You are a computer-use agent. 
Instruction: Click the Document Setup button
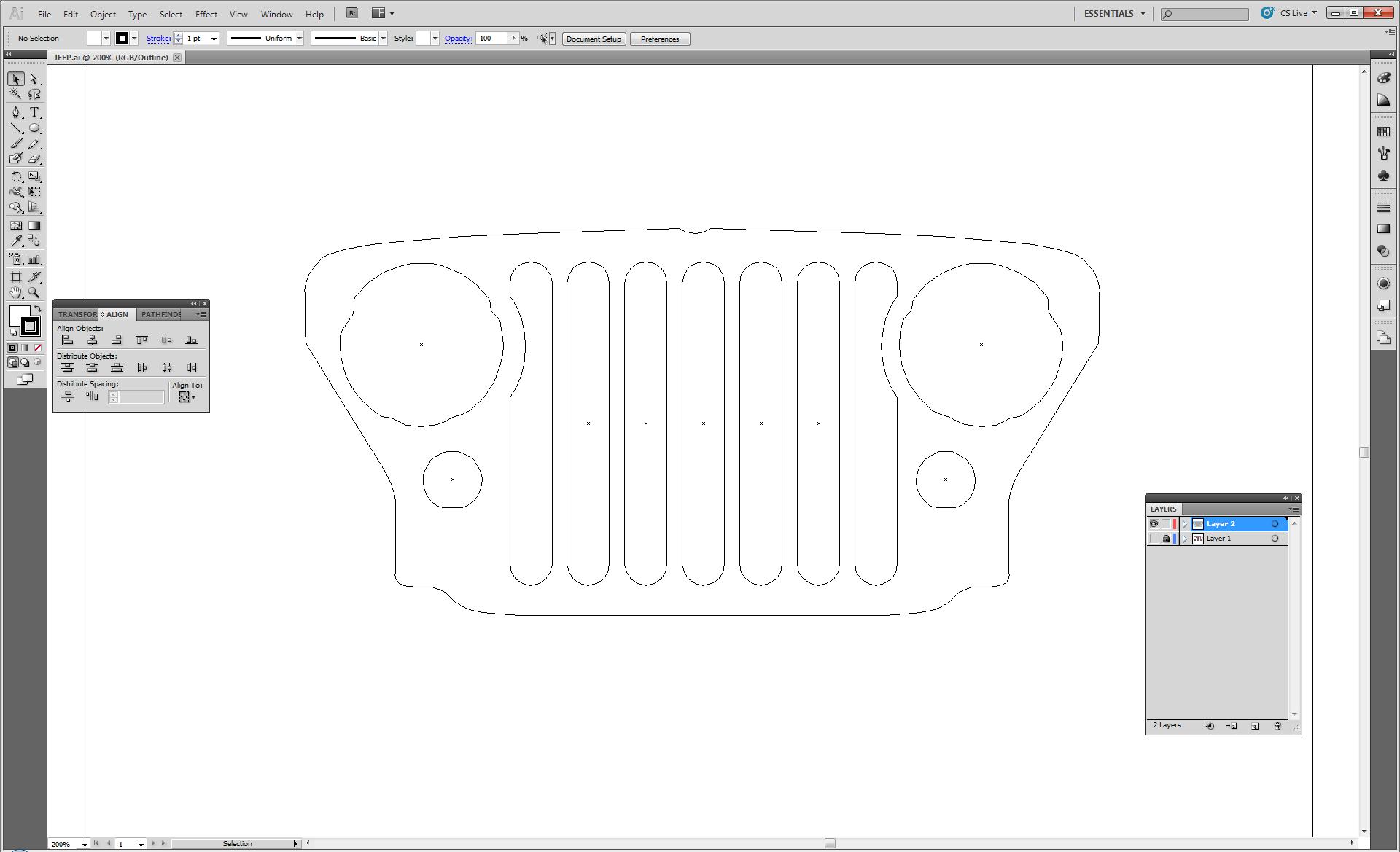[594, 39]
